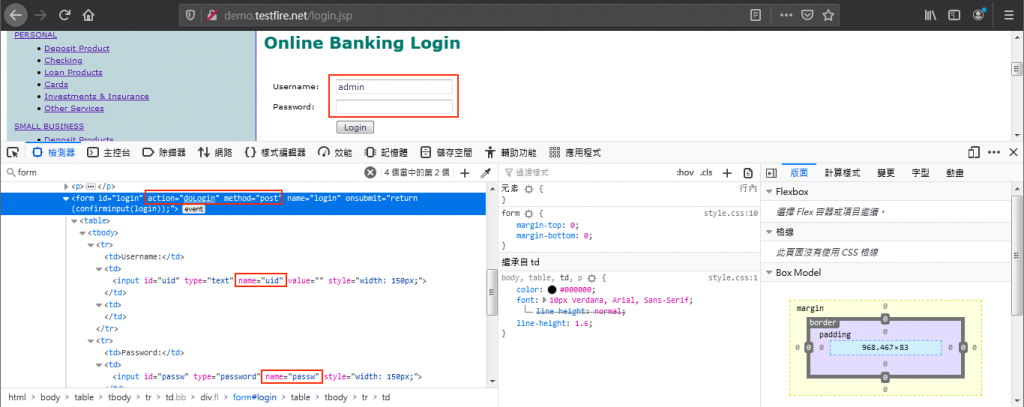Click the tracking protection shield icon
The width and height of the screenshot is (1024, 407).
coord(191,14)
